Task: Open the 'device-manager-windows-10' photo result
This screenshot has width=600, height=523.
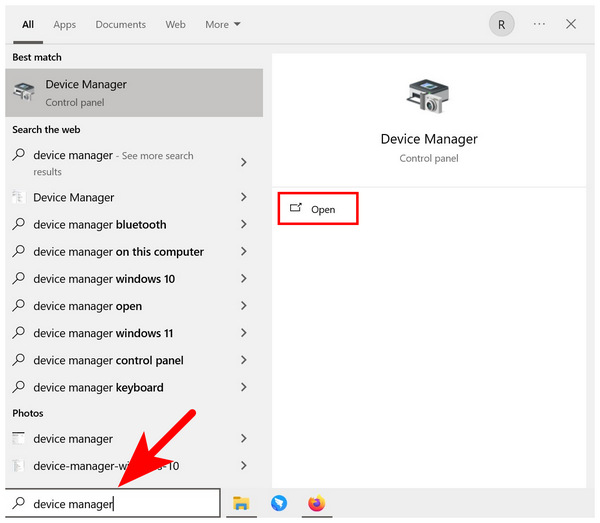Action: [x=134, y=466]
